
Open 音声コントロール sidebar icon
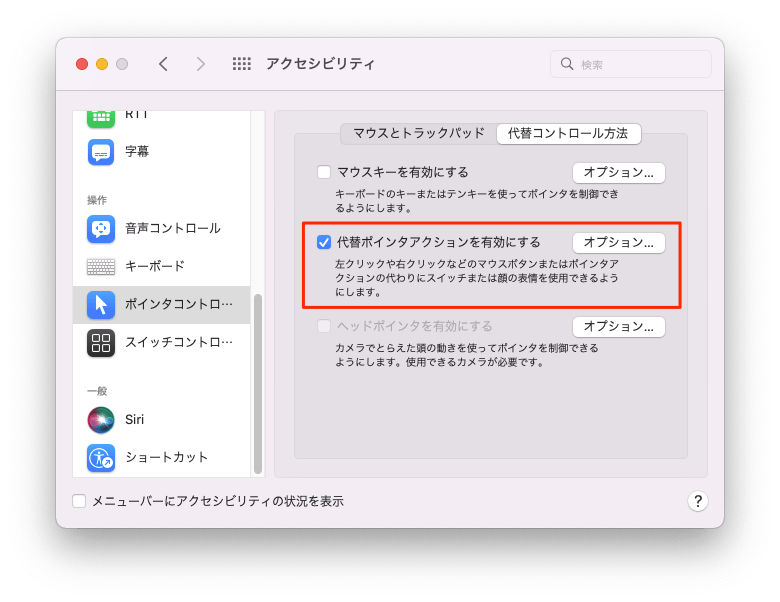101,228
